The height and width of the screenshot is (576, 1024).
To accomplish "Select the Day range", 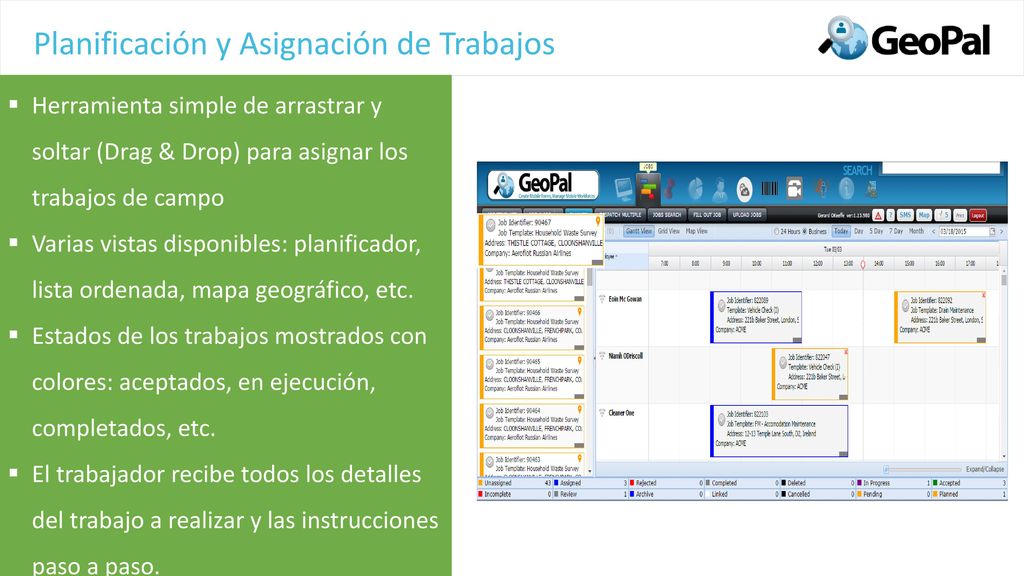I will pos(859,231).
